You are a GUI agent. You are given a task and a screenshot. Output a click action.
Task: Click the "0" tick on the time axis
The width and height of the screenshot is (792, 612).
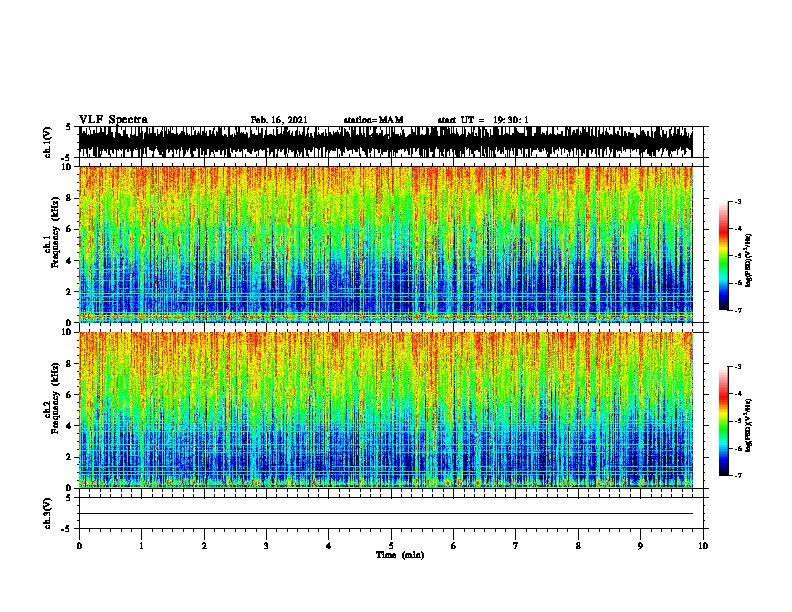pyautogui.click(x=79, y=546)
